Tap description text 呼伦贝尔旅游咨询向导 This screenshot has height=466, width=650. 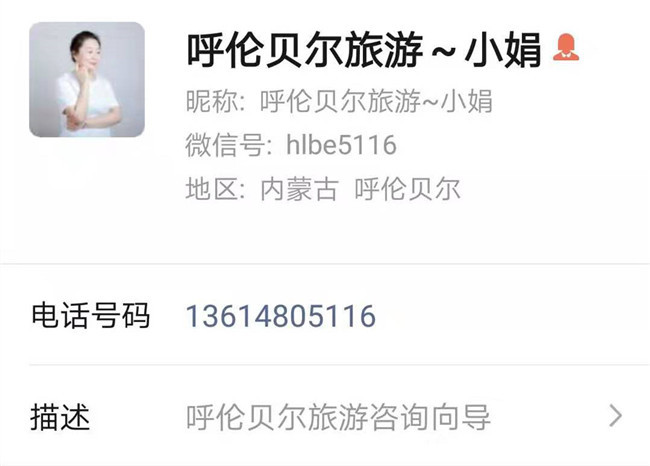(x=338, y=417)
